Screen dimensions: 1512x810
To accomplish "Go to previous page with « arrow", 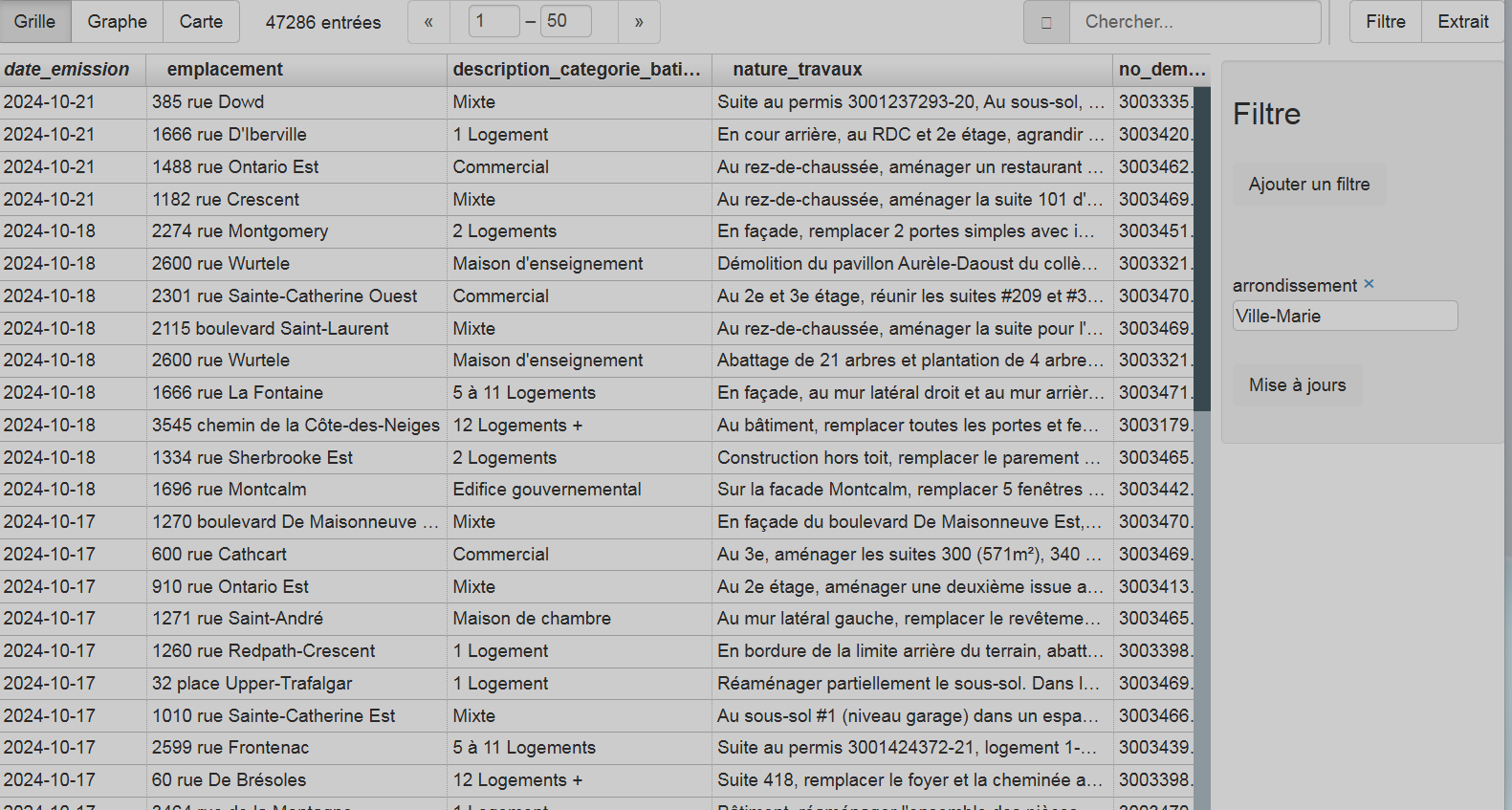I will click(x=428, y=22).
